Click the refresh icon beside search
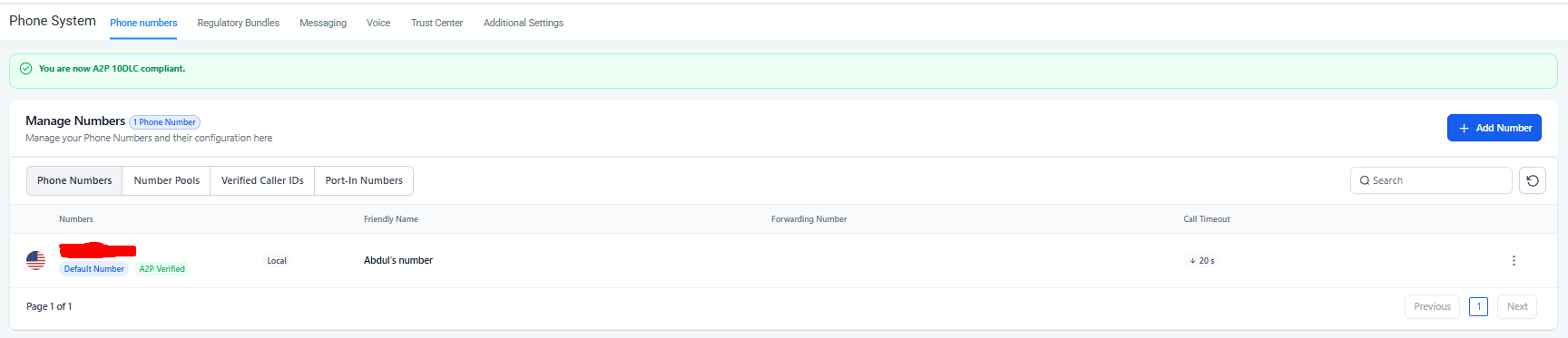The height and width of the screenshot is (338, 1568). [1533, 180]
